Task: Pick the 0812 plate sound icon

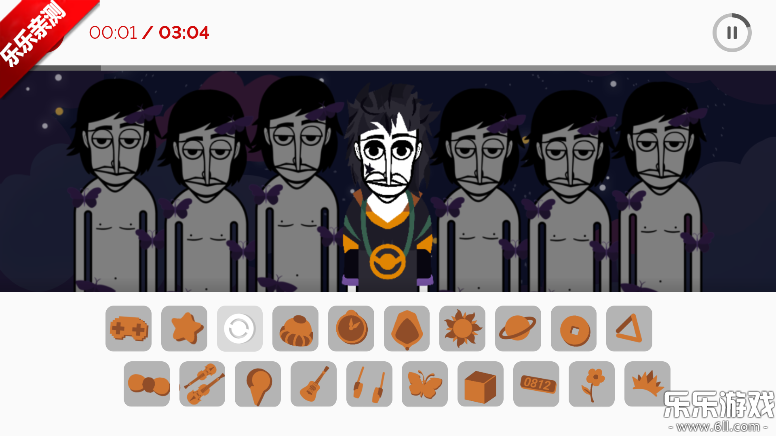Action: [x=536, y=384]
